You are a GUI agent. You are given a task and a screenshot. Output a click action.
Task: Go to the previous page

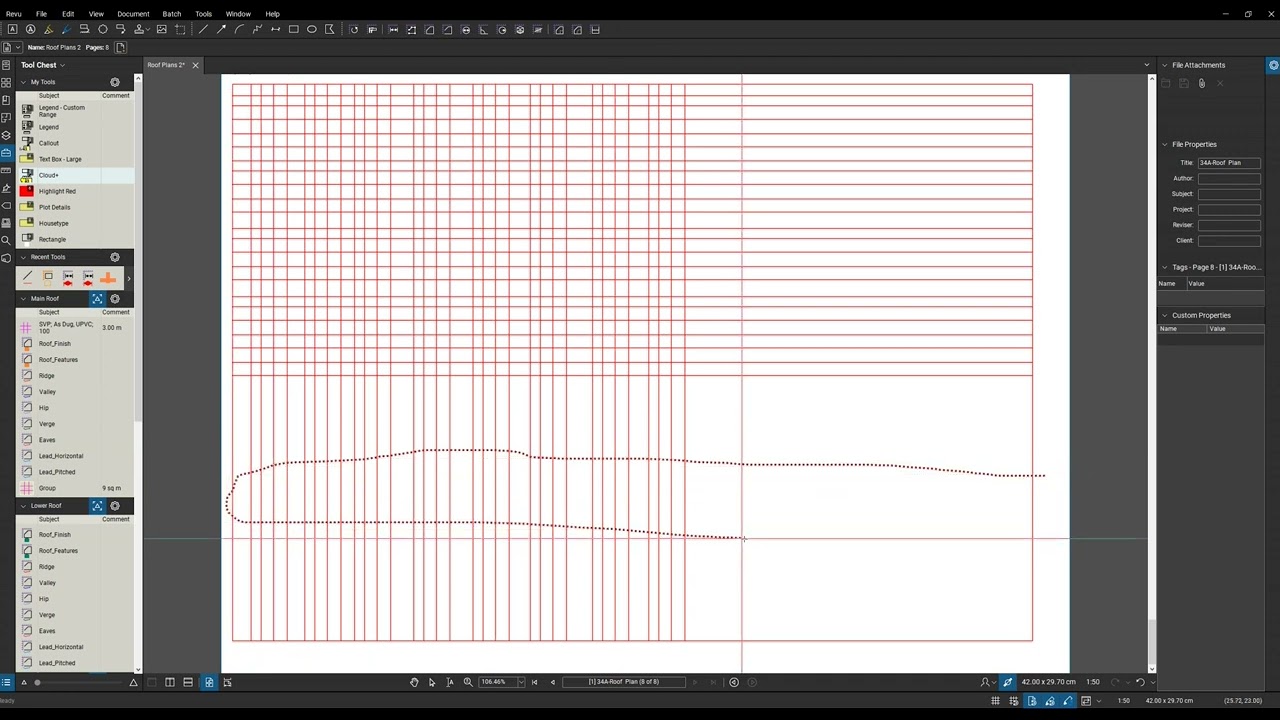[x=553, y=682]
